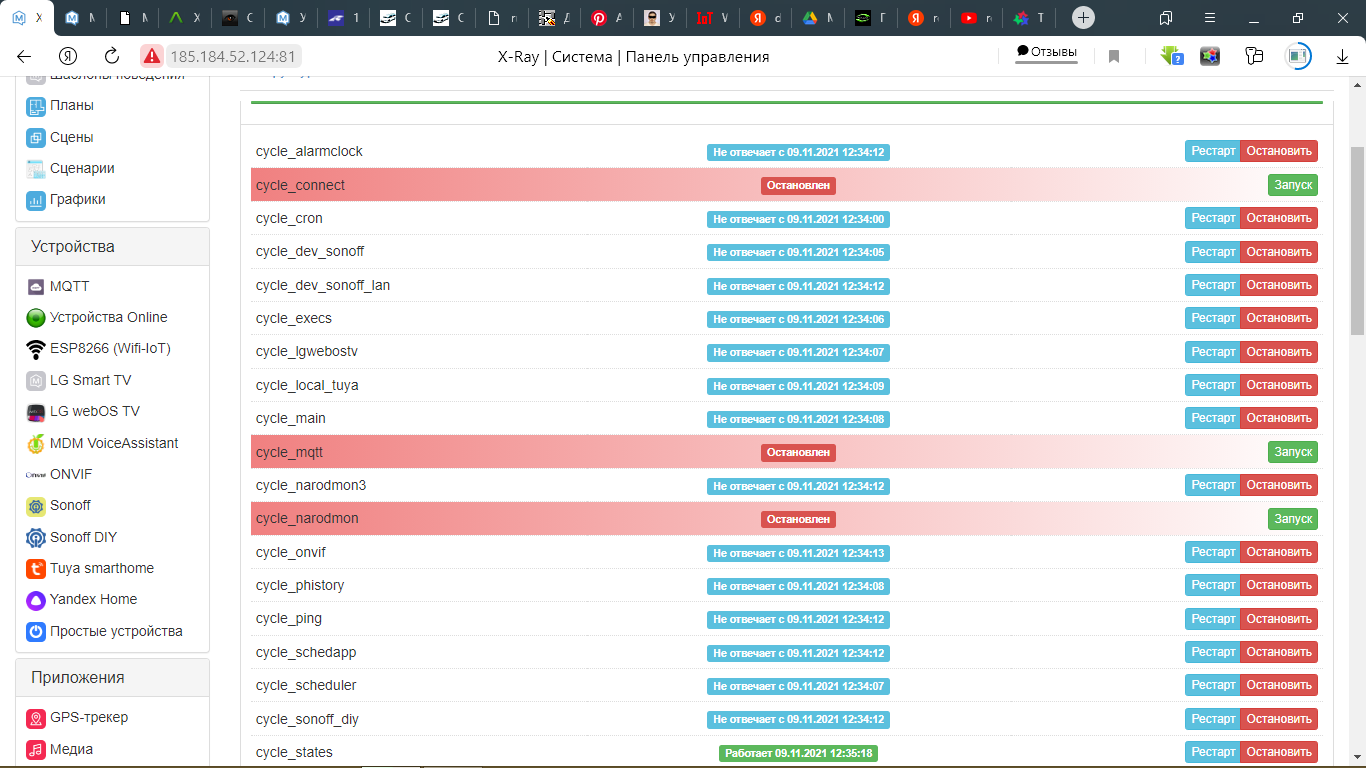The width and height of the screenshot is (1366, 768).
Task: Click the Простые устройства power icon
Action: (x=35, y=632)
